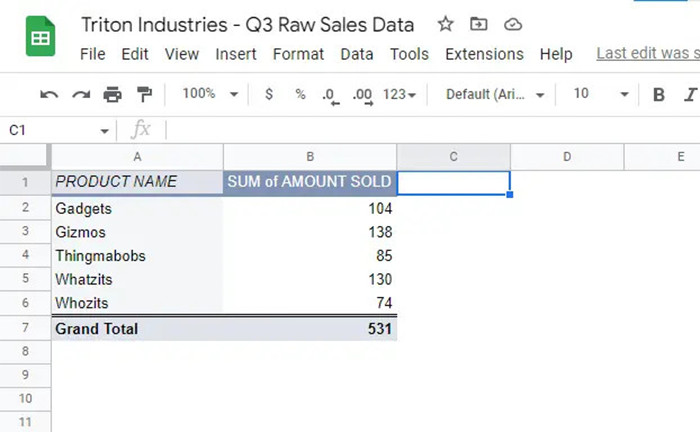Decrease decimal places
This screenshot has width=700, height=432.
[x=330, y=95]
